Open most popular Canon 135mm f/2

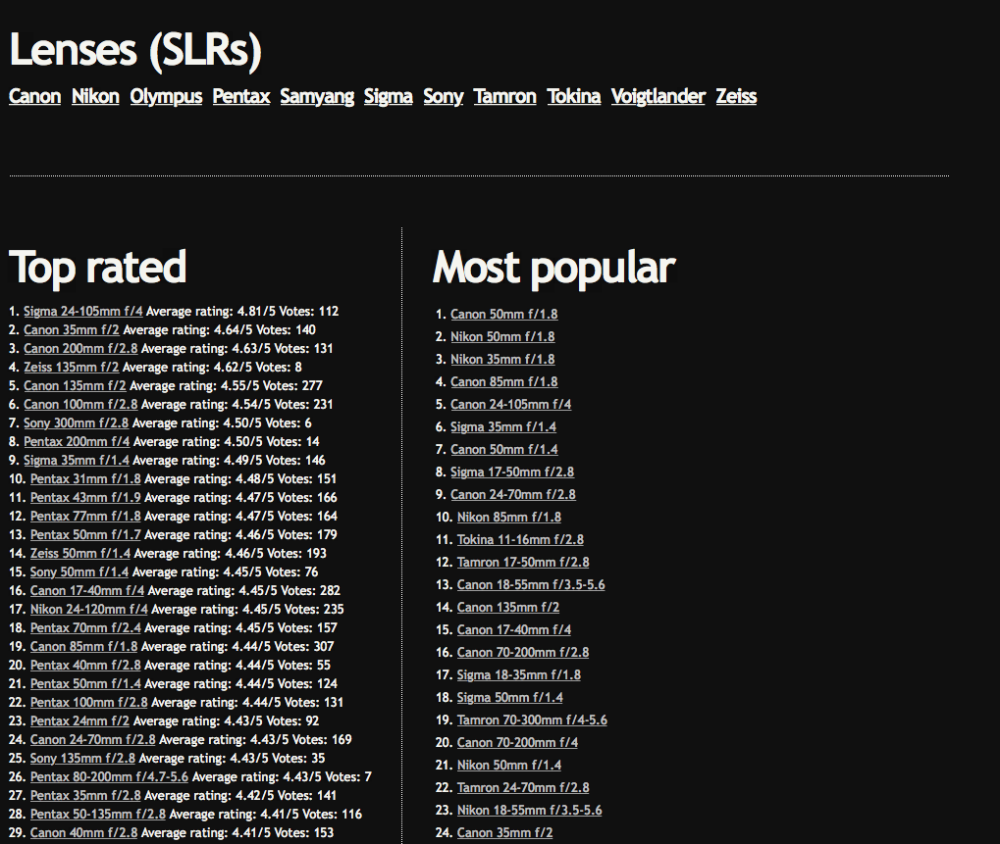(x=508, y=607)
